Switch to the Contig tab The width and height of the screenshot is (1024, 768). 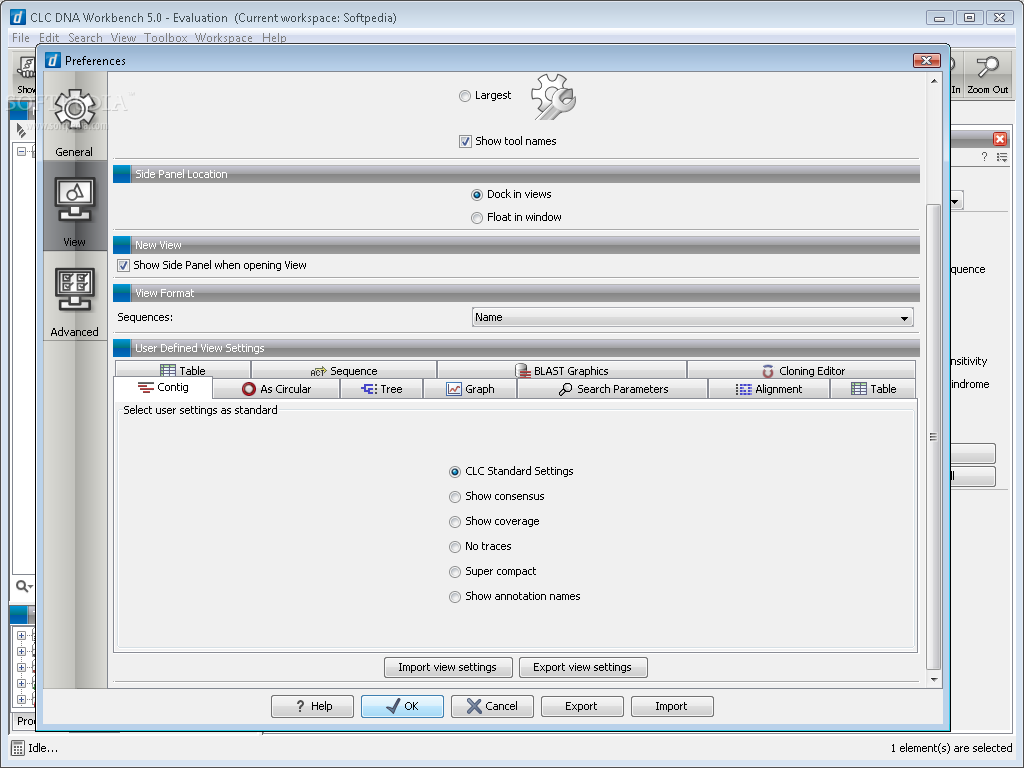(163, 387)
